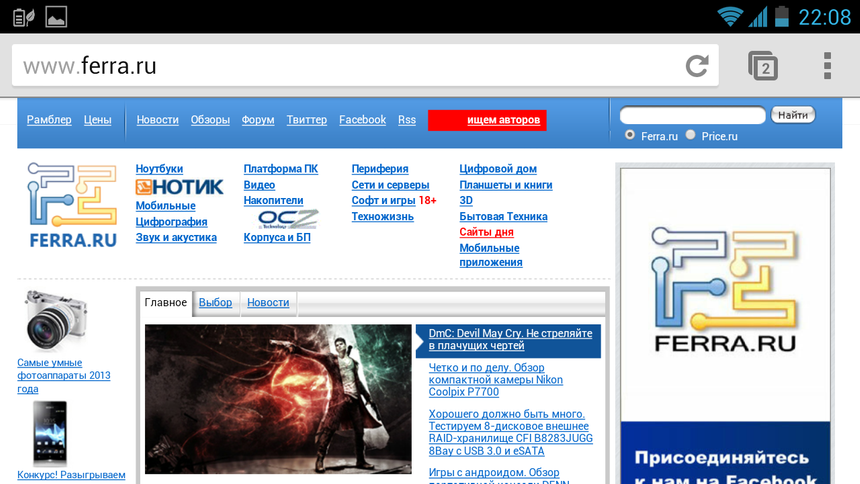Viewport: 860px width, 484px height.
Task: Click the red ищем авторов banner
Action: 487,120
